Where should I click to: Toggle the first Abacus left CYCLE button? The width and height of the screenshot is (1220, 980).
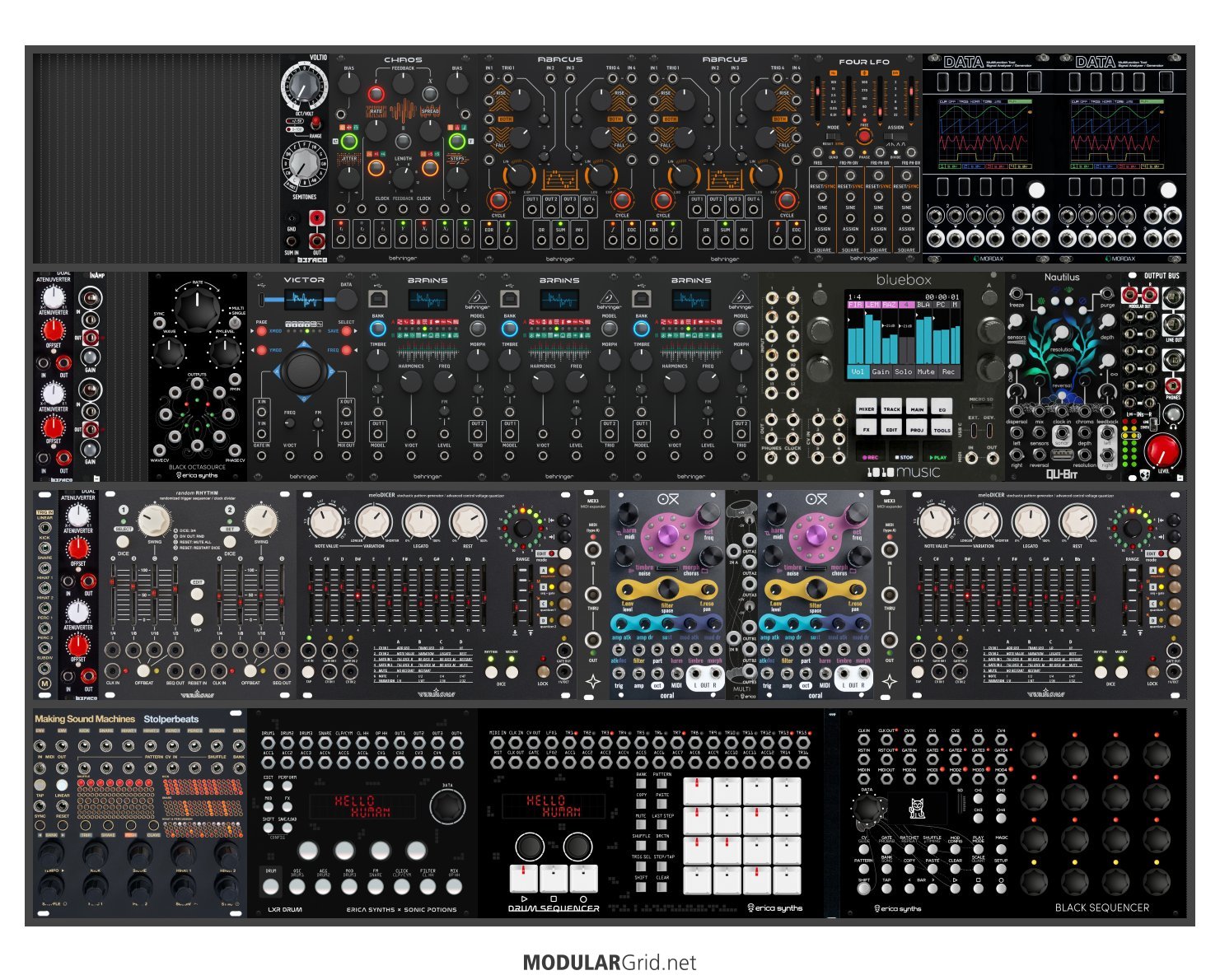[498, 199]
